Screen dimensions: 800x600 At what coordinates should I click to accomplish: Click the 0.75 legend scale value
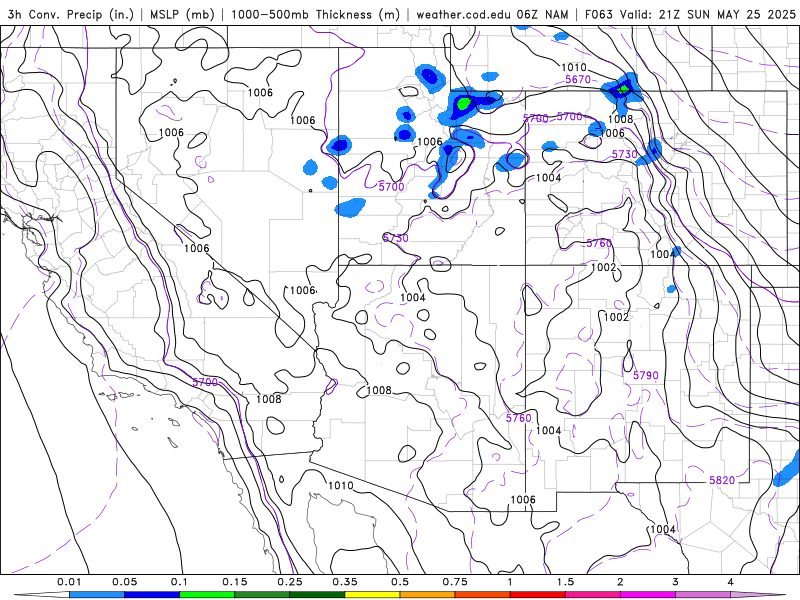click(x=455, y=582)
